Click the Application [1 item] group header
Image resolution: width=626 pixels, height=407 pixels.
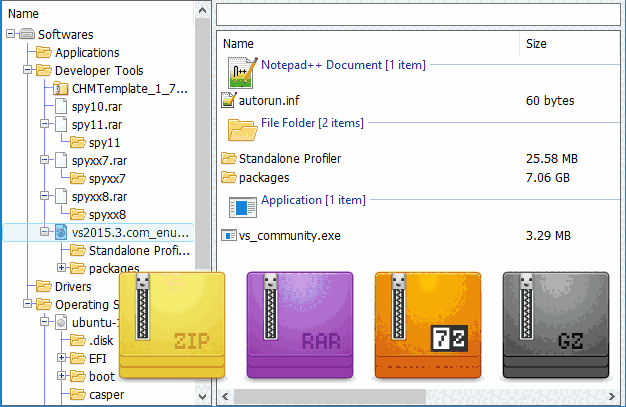[313, 200]
